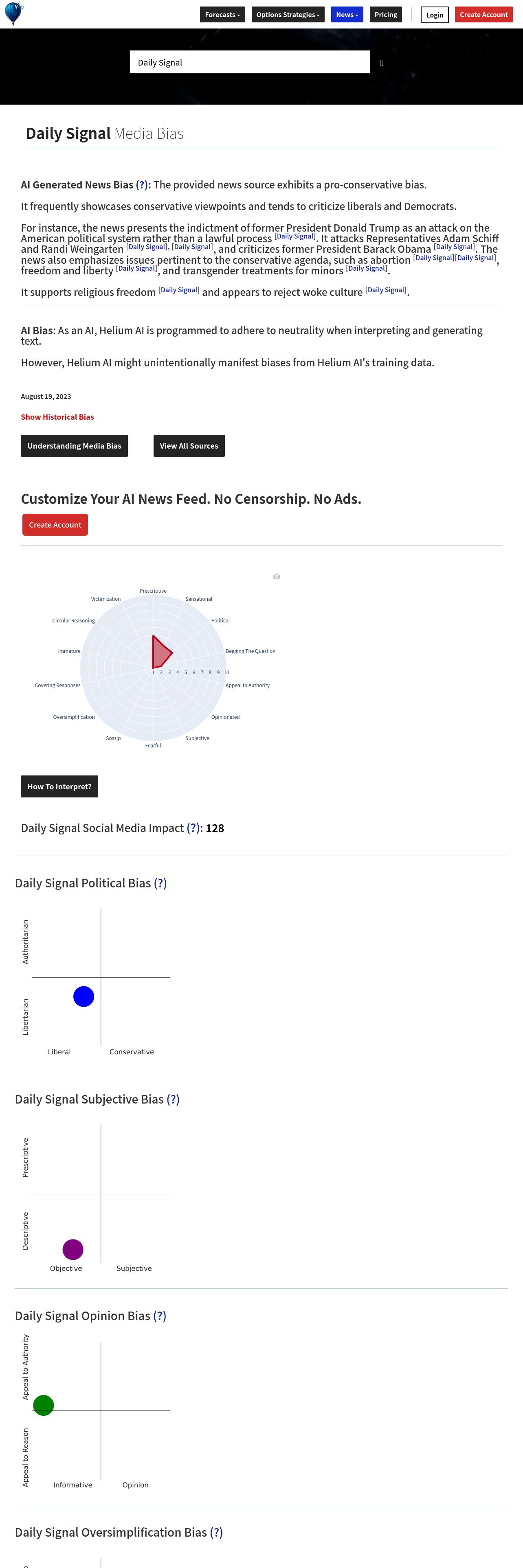Click the camera icon above radar chart

tap(277, 576)
